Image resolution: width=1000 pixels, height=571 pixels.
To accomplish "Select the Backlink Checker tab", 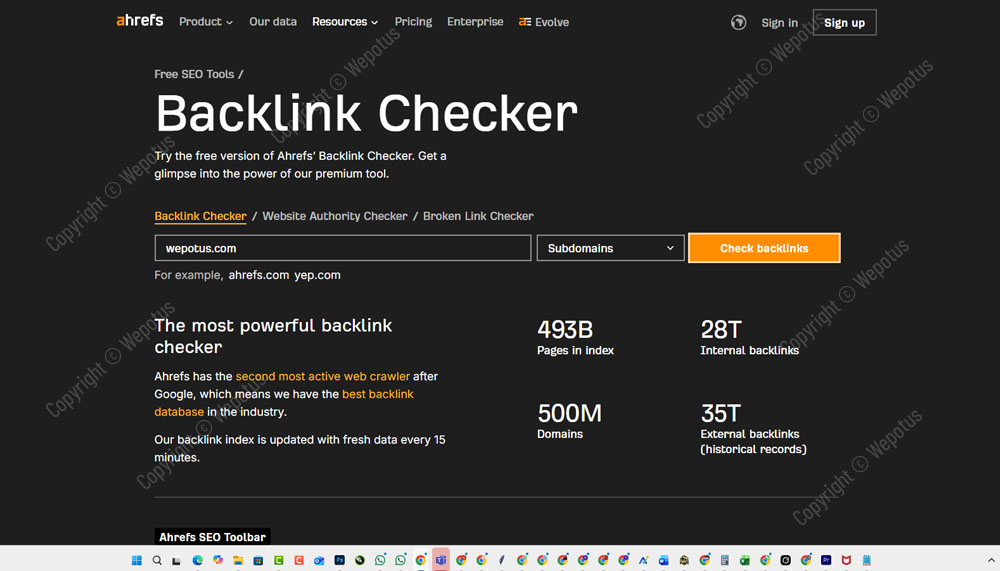I will [x=200, y=216].
